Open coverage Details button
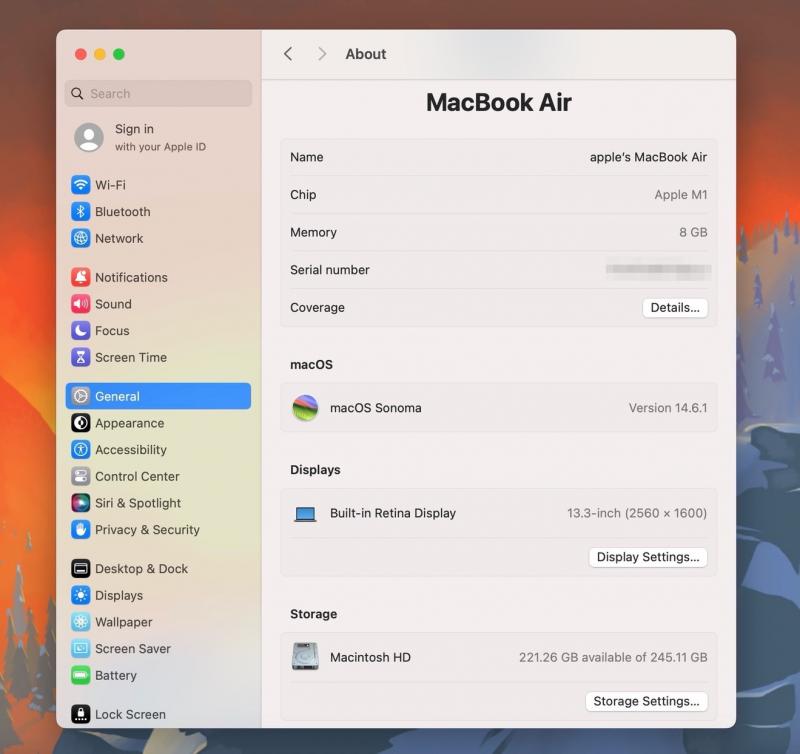The width and height of the screenshot is (800, 754). pos(674,308)
